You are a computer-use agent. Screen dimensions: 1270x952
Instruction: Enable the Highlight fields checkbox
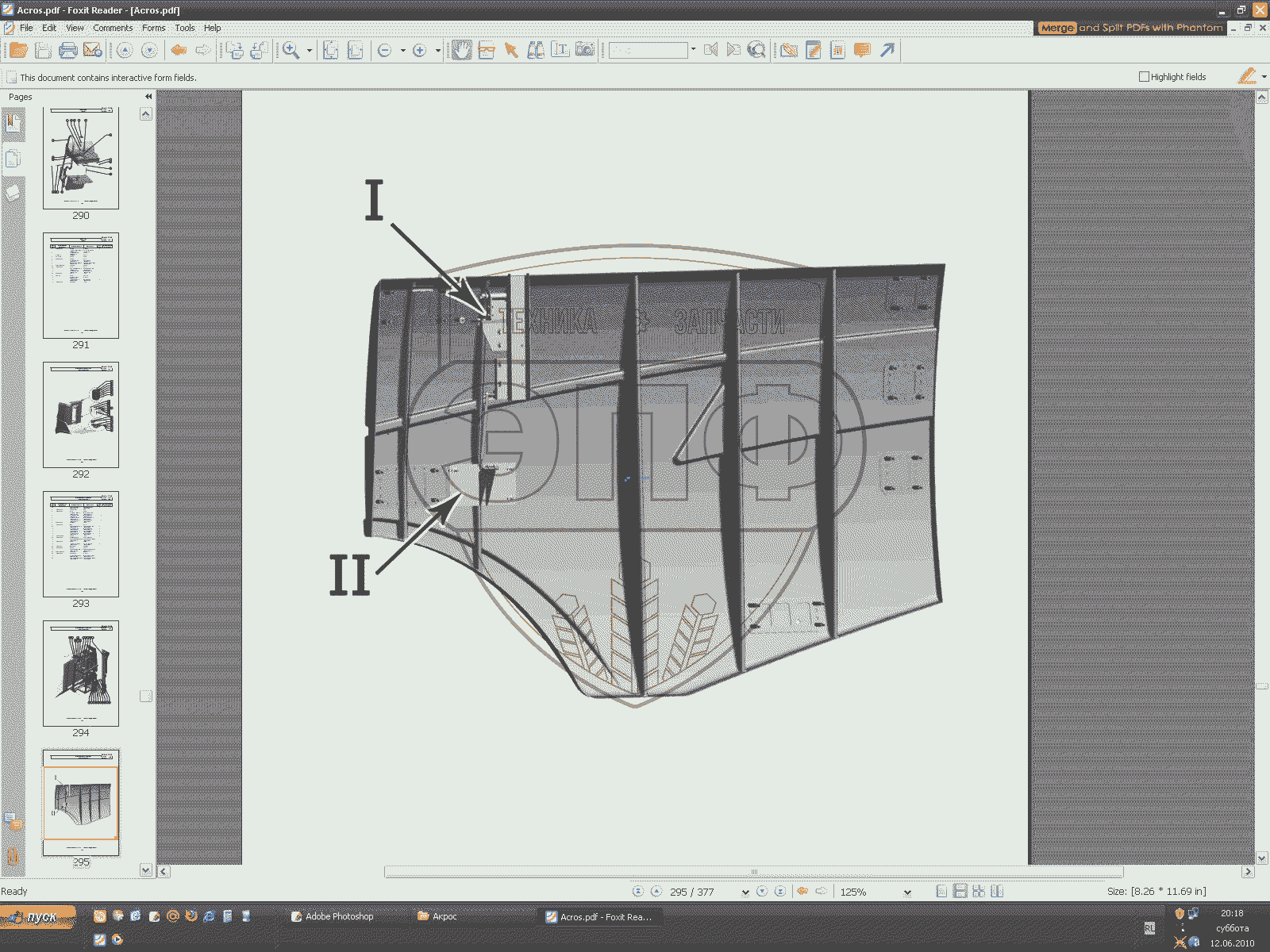click(x=1144, y=77)
